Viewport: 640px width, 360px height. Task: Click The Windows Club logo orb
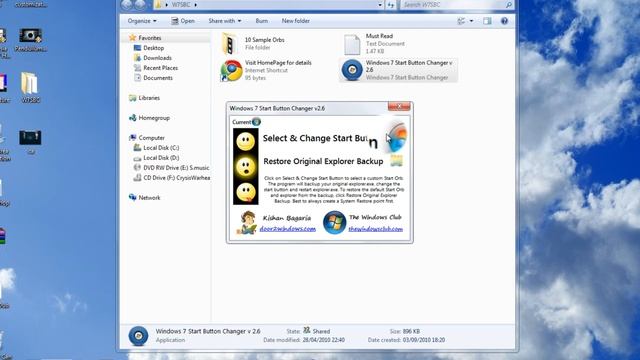click(334, 222)
